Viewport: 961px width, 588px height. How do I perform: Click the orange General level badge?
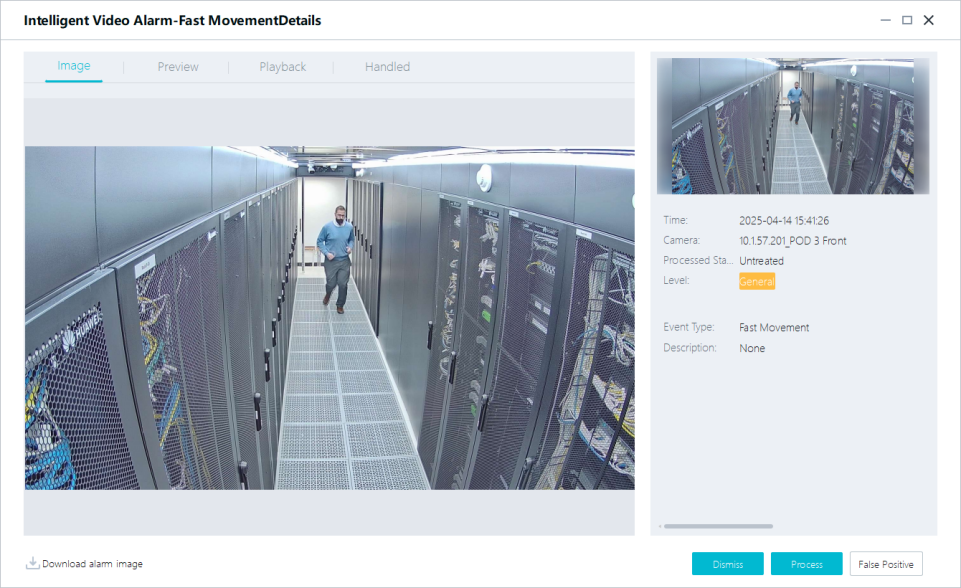point(757,281)
